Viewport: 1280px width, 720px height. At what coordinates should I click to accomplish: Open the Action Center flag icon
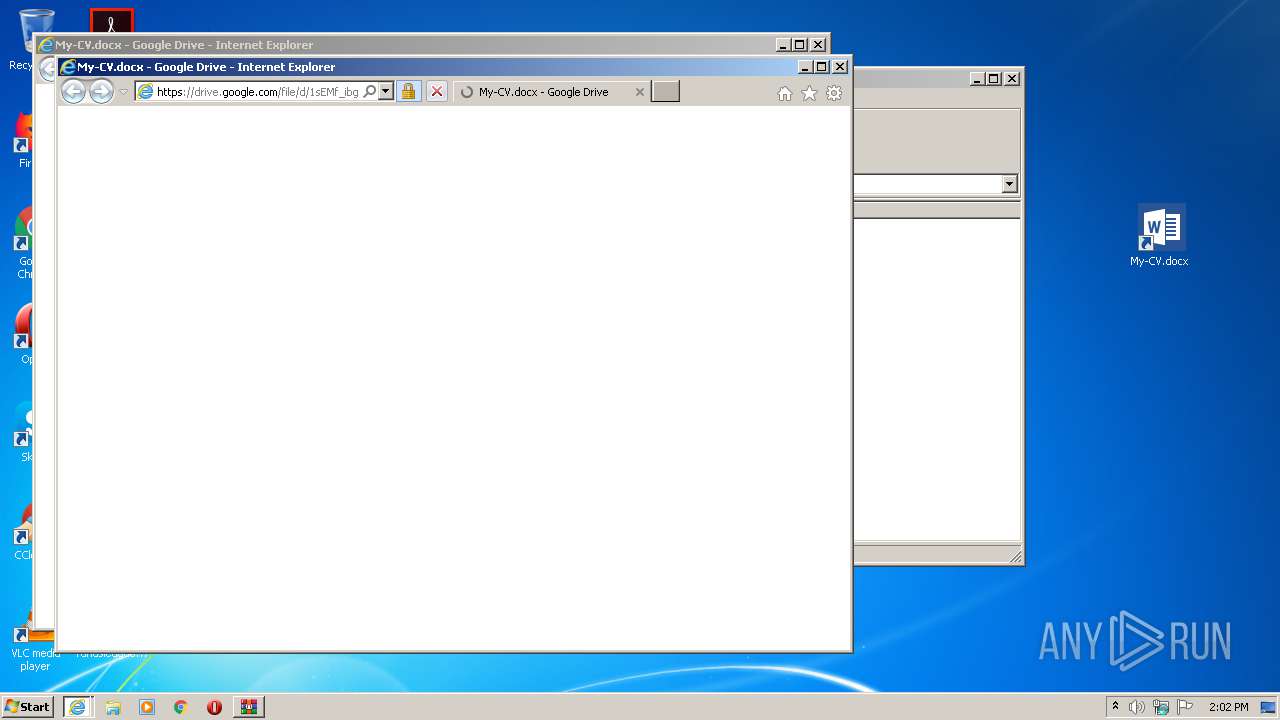pyautogui.click(x=1185, y=707)
